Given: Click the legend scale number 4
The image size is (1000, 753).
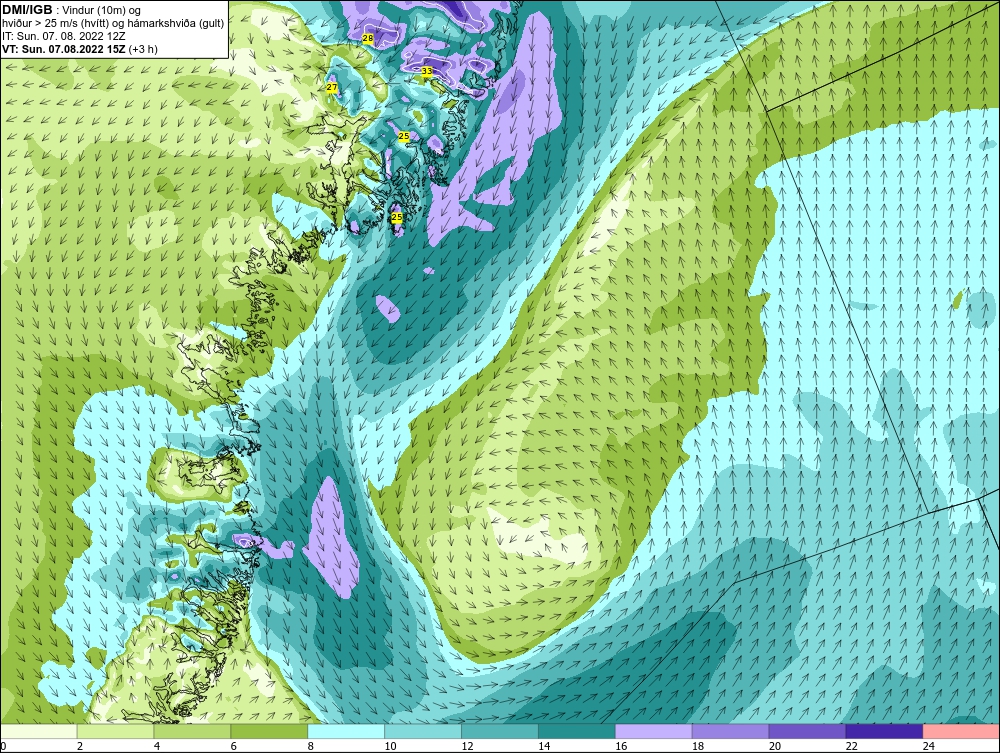Looking at the screenshot, I should coord(157,746).
